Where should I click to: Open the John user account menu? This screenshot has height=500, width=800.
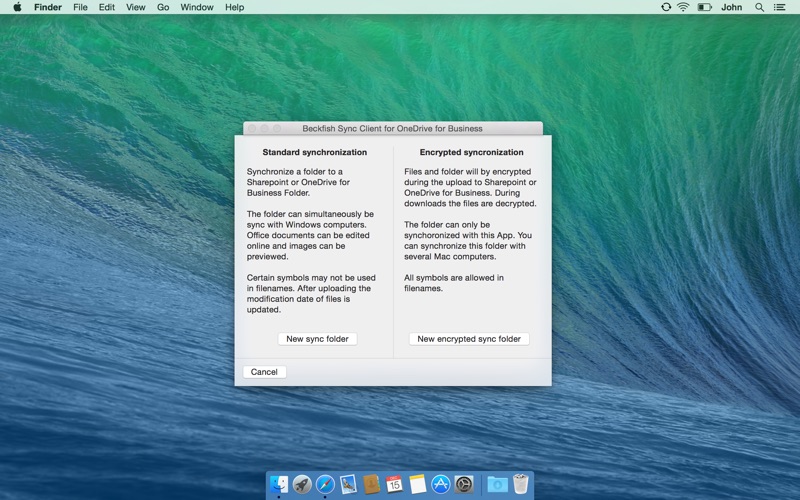[731, 7]
